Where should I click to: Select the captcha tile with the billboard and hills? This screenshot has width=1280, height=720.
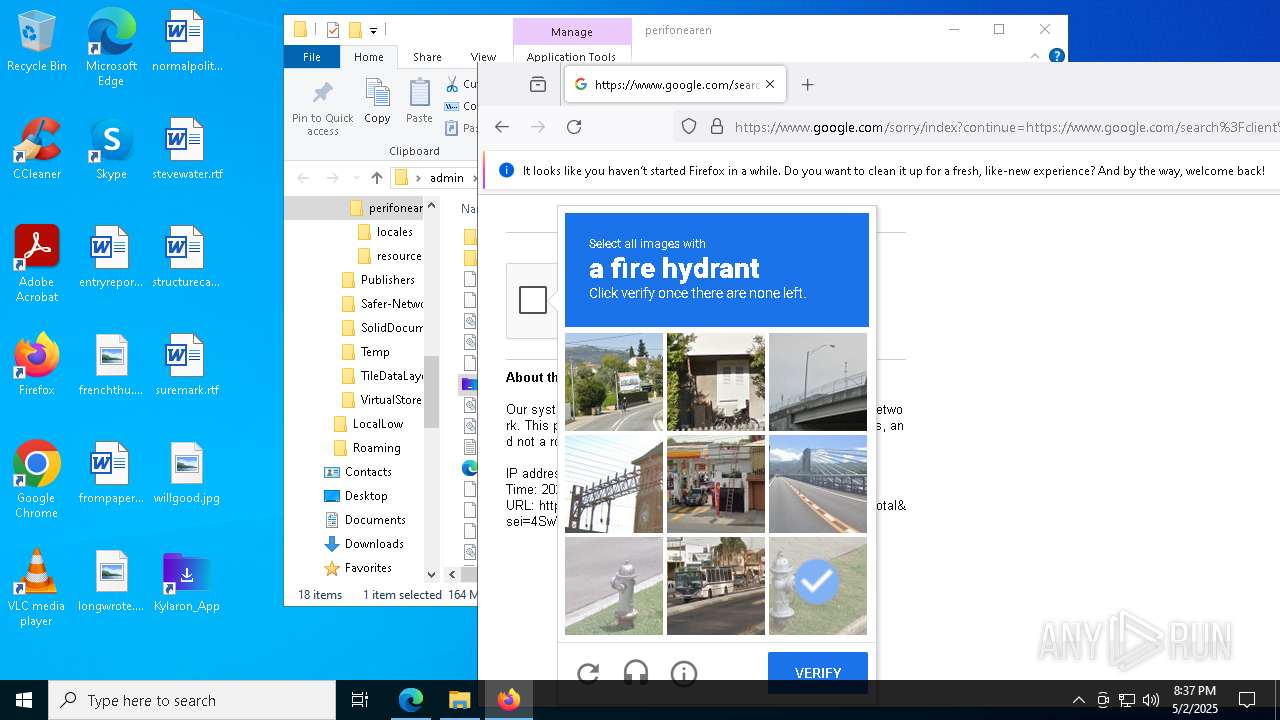614,382
